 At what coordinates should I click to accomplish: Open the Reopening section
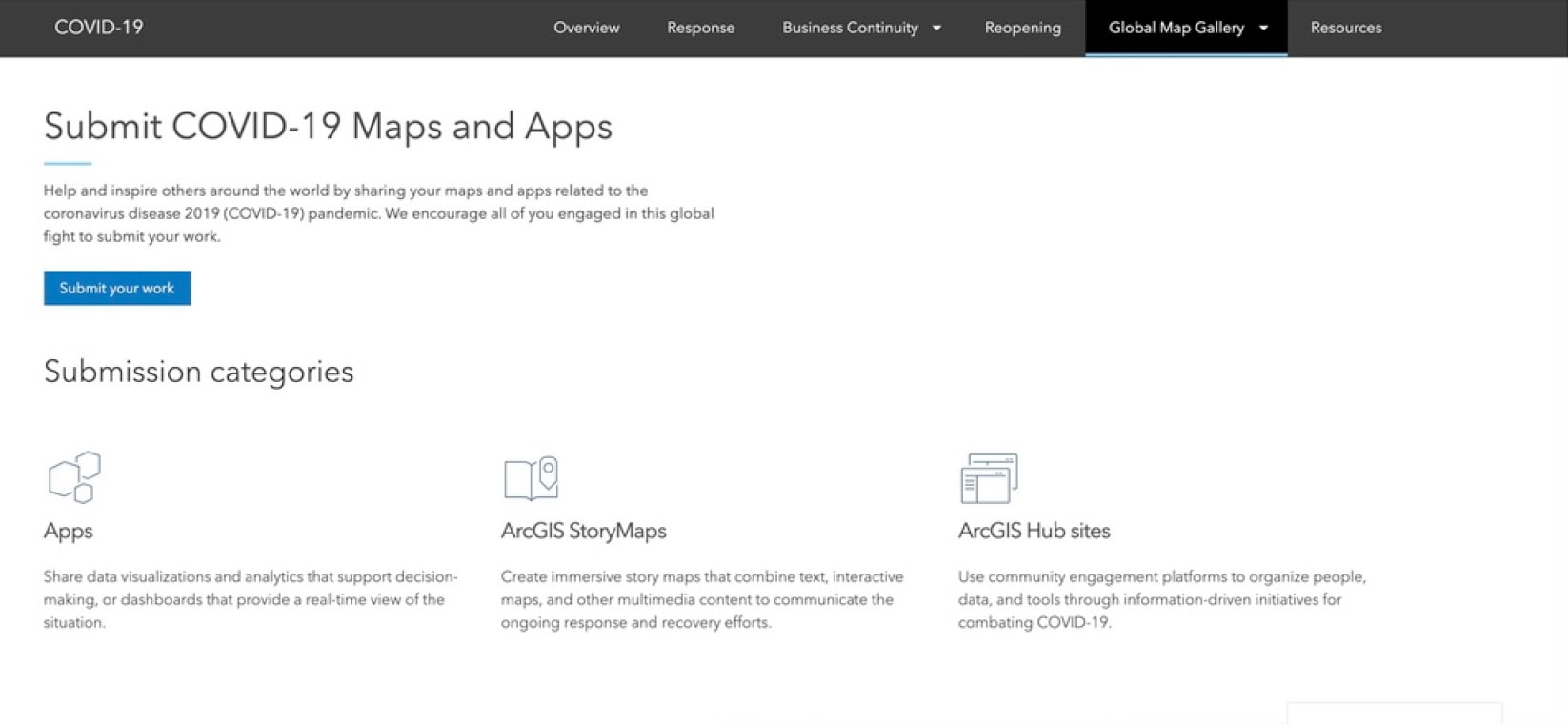point(1022,29)
